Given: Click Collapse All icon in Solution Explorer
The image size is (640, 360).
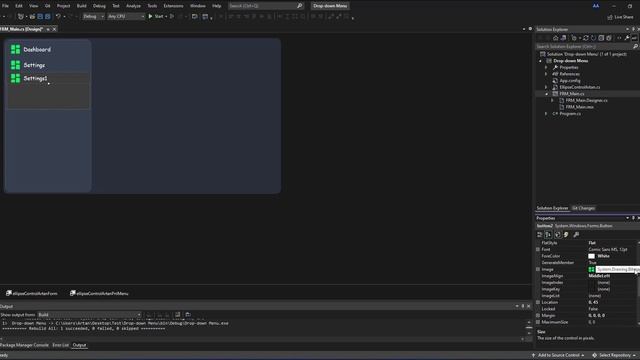Looking at the screenshot, I should coord(601,38).
